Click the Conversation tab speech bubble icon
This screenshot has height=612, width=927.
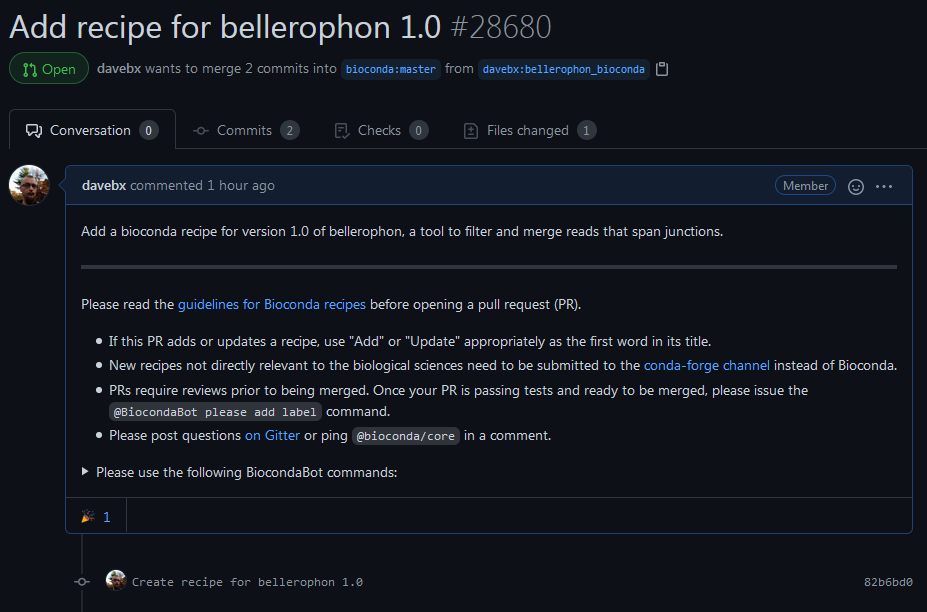coord(34,131)
